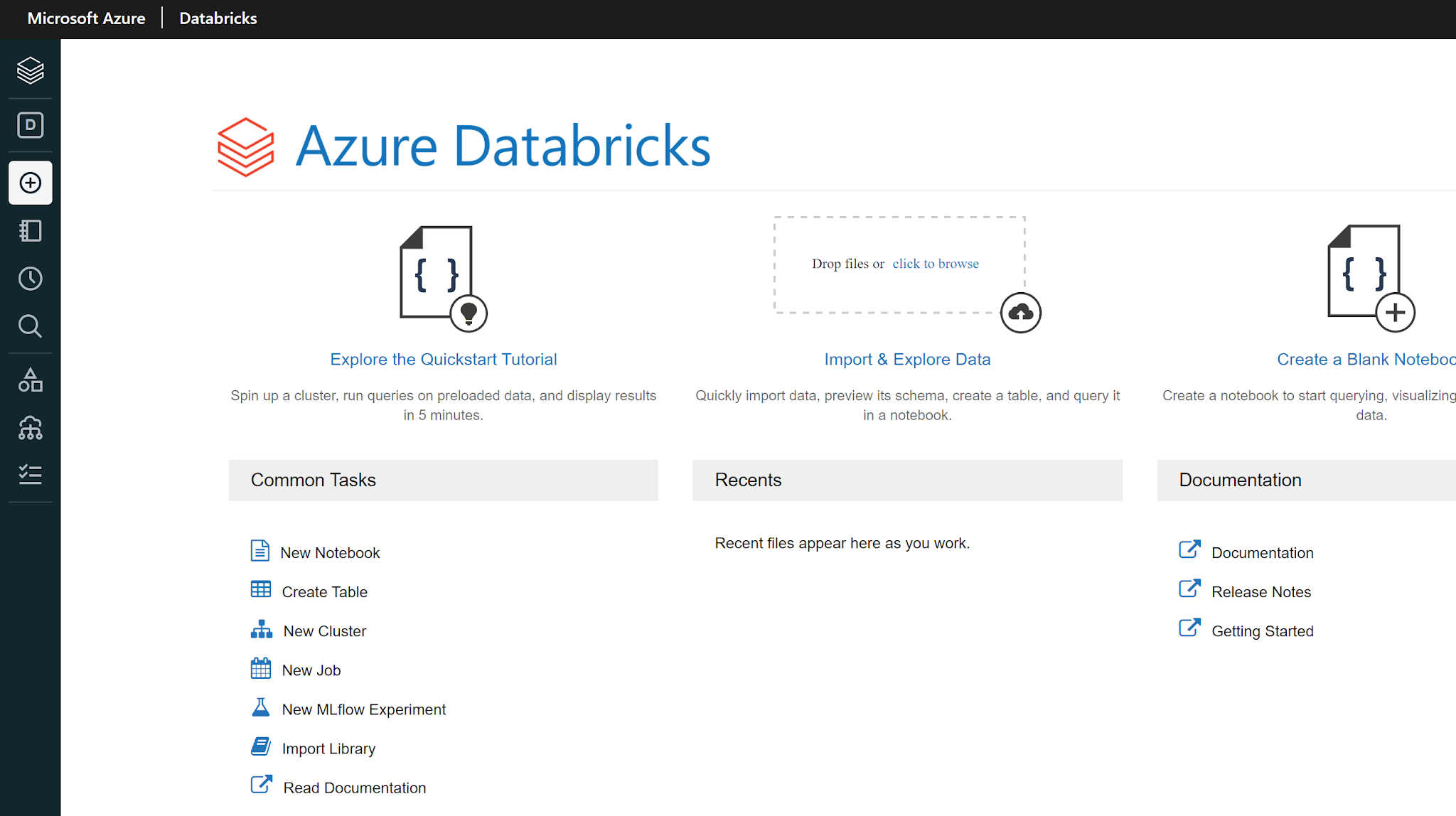
Task: Open Explore the Quickstart Tutorial link
Action: pos(444,360)
